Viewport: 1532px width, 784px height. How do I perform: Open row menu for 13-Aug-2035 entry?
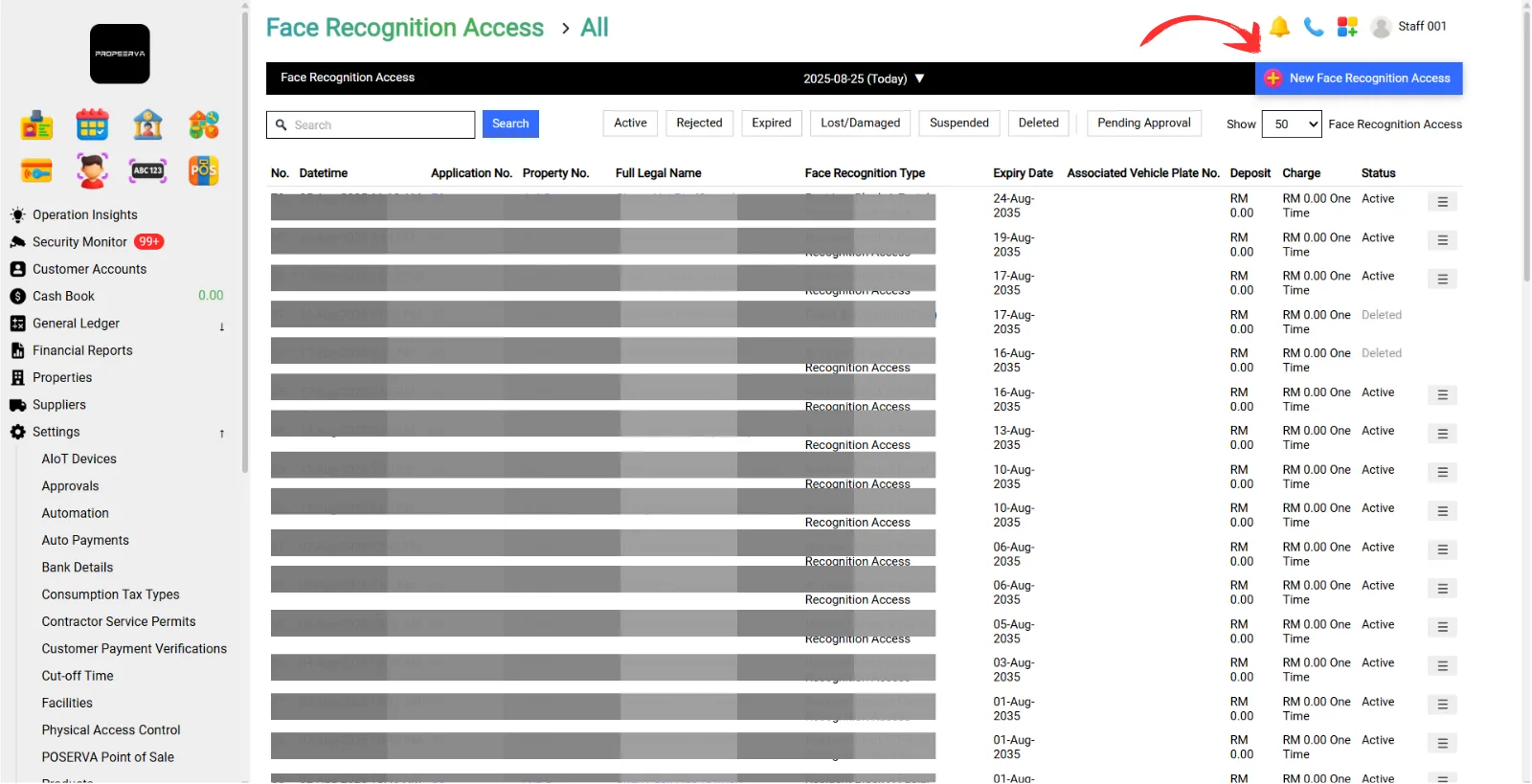1442,434
